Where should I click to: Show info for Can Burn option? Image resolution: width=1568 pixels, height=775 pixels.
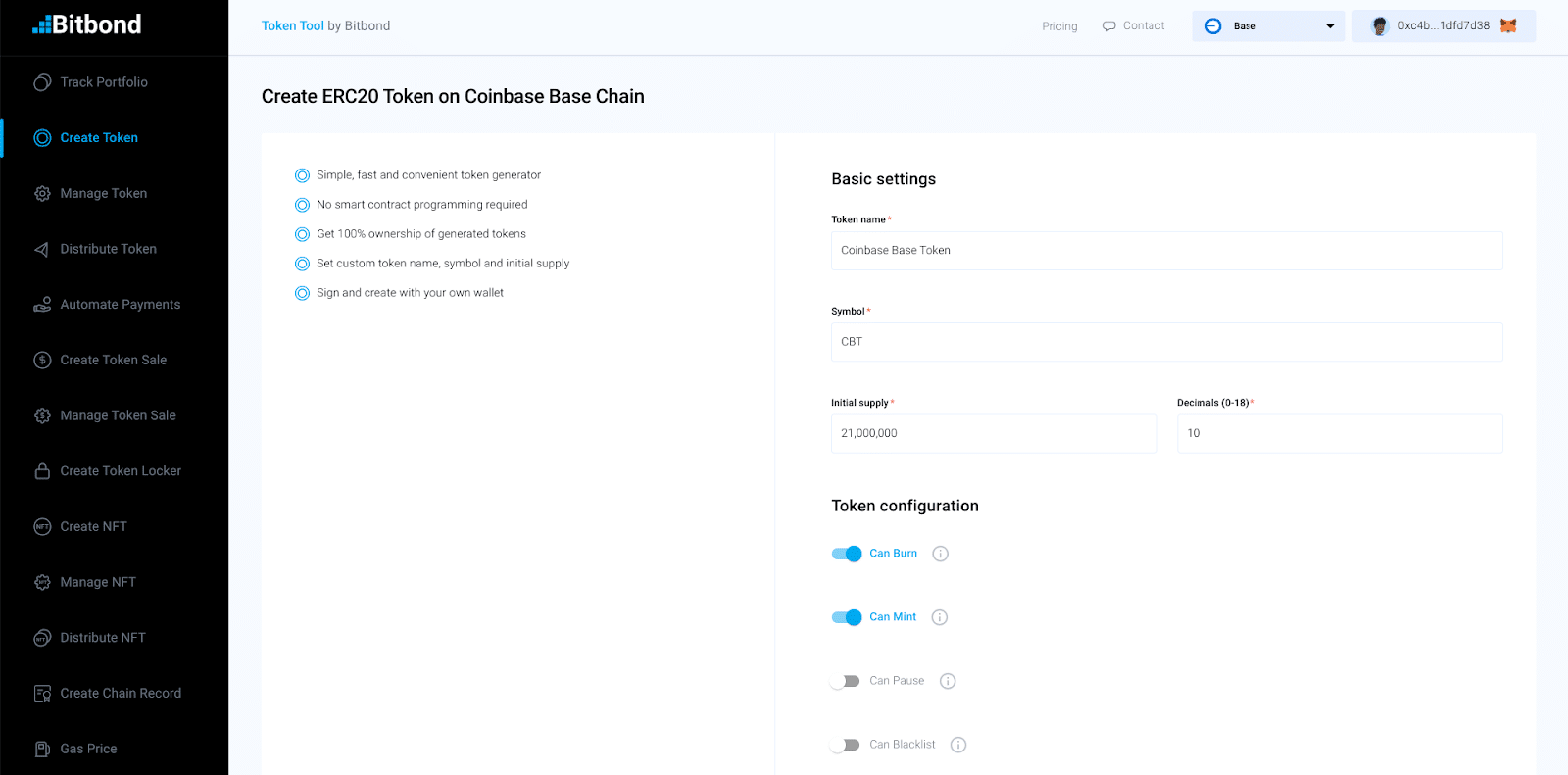[941, 554]
